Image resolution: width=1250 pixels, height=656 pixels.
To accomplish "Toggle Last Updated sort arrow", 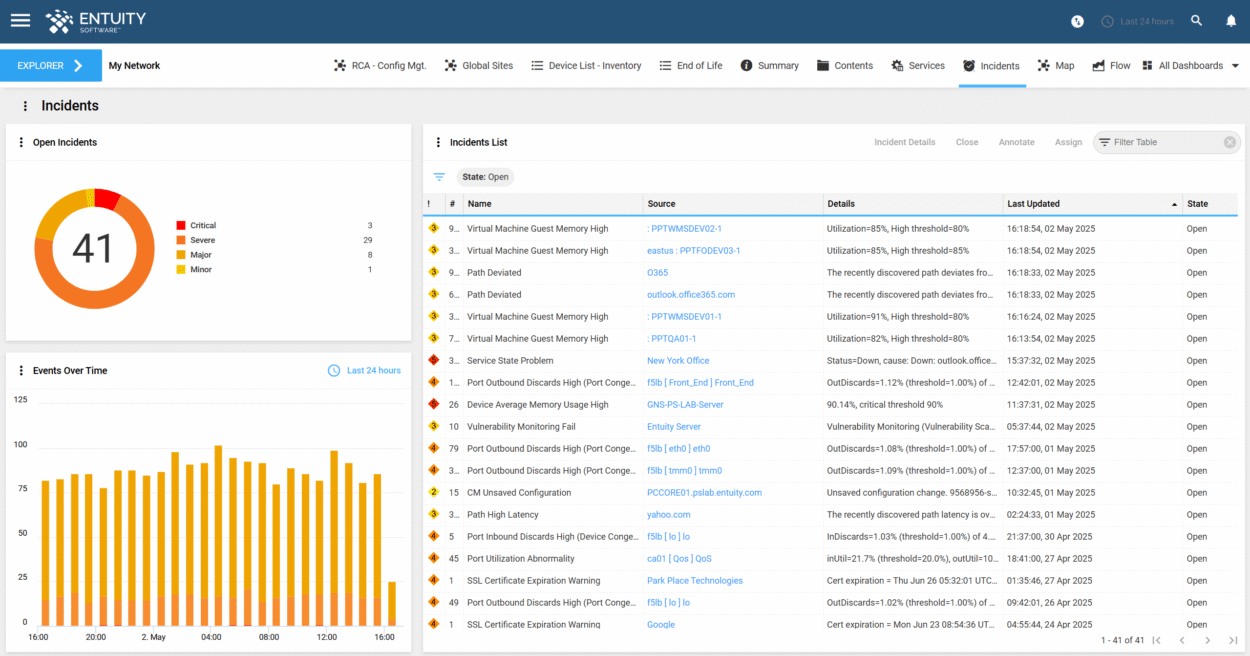I will pos(1174,204).
